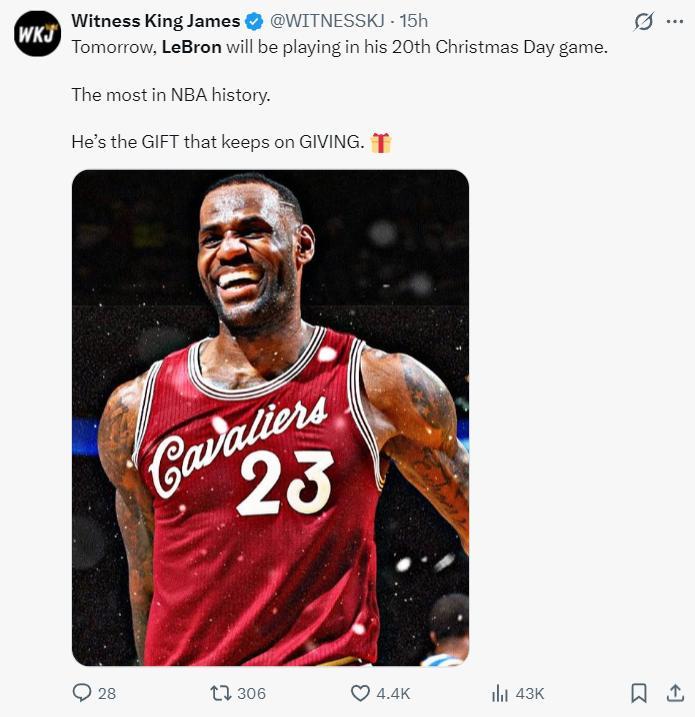The height and width of the screenshot is (717, 695).
Task: Bookmark this tweet
Action: coord(639,692)
